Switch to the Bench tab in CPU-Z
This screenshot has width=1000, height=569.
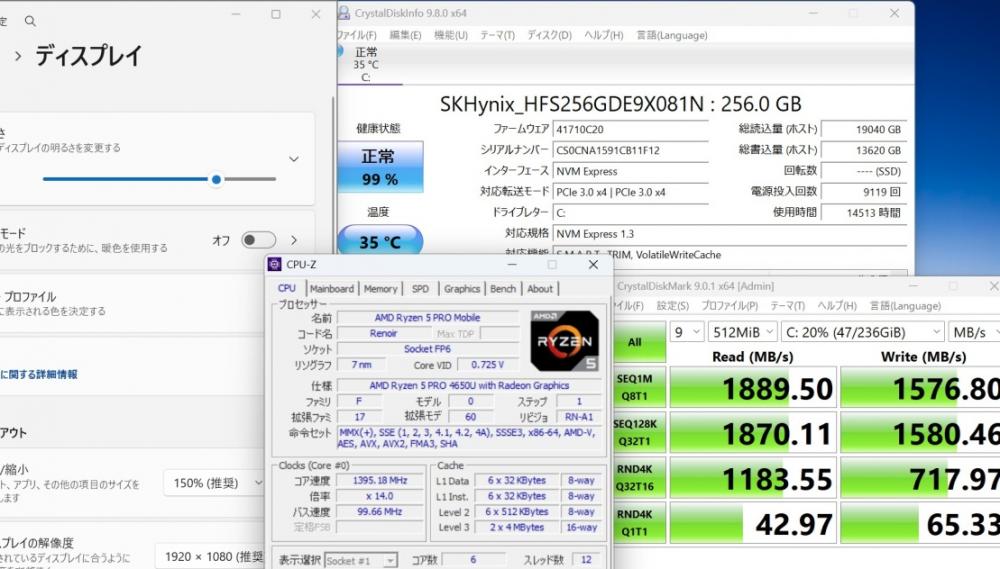[x=503, y=288]
